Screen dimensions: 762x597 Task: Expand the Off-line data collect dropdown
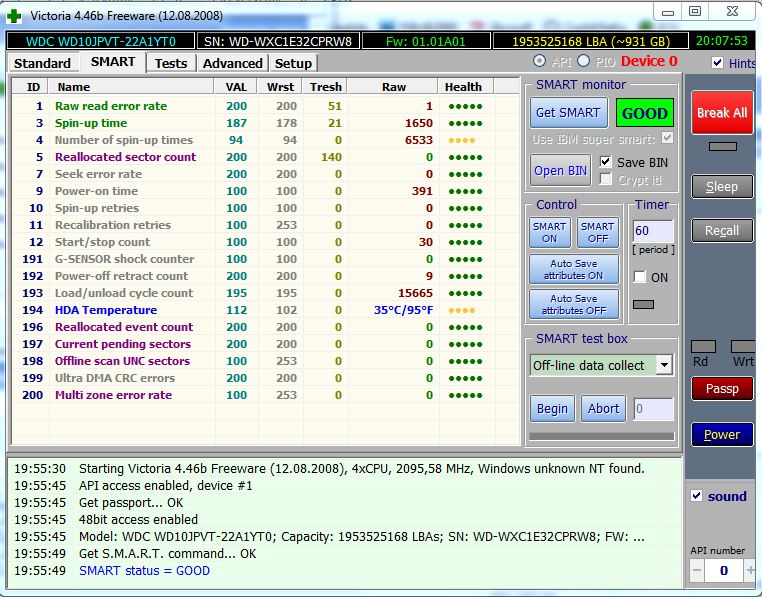point(664,365)
